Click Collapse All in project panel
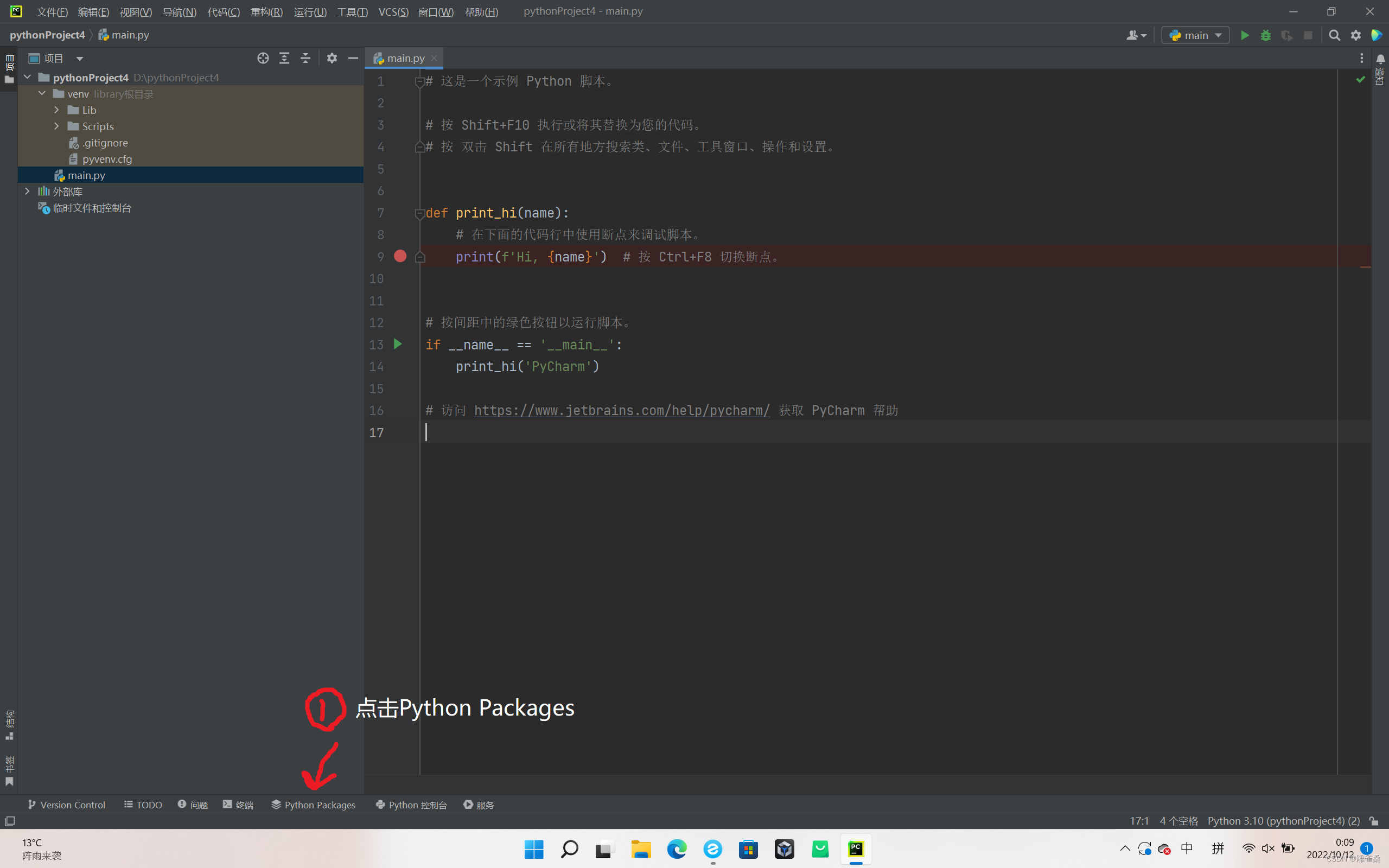Screen dimensions: 1389x868 [305, 58]
